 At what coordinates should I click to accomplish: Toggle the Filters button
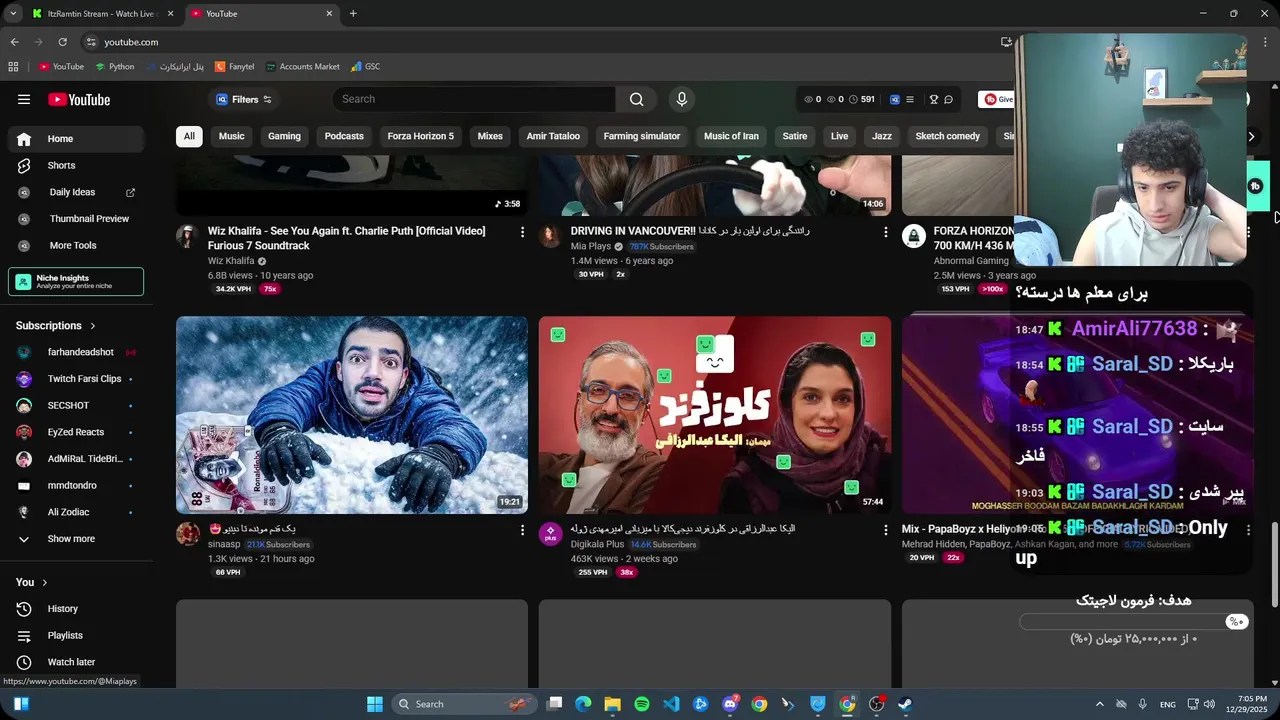pyautogui.click(x=244, y=99)
